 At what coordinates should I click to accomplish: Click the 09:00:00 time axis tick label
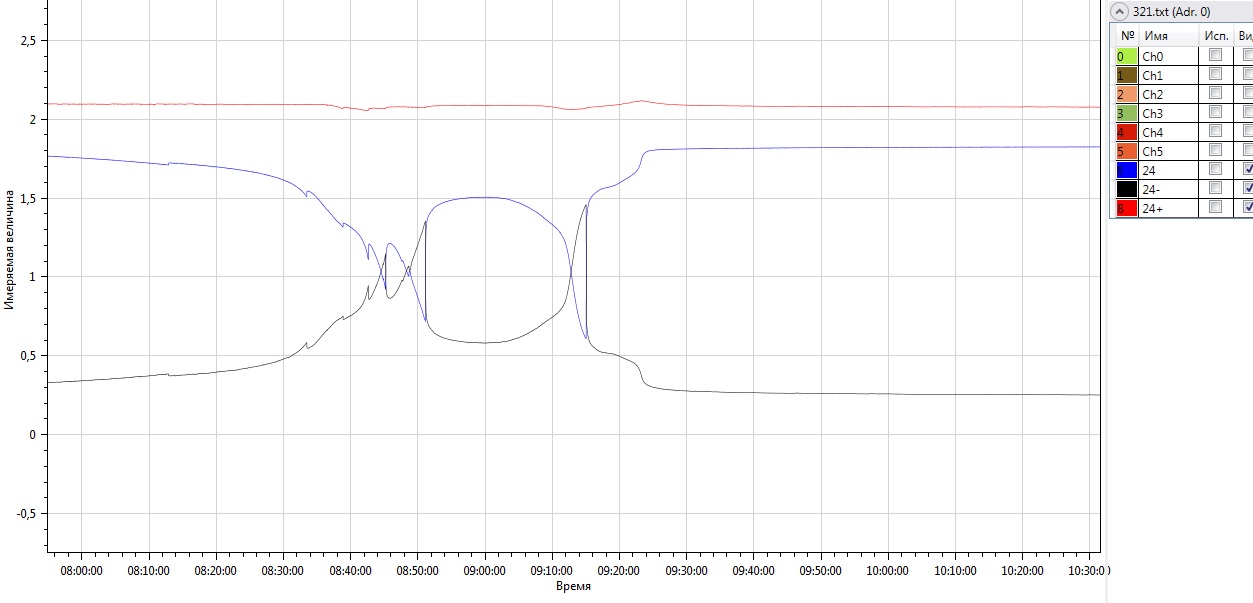point(483,571)
